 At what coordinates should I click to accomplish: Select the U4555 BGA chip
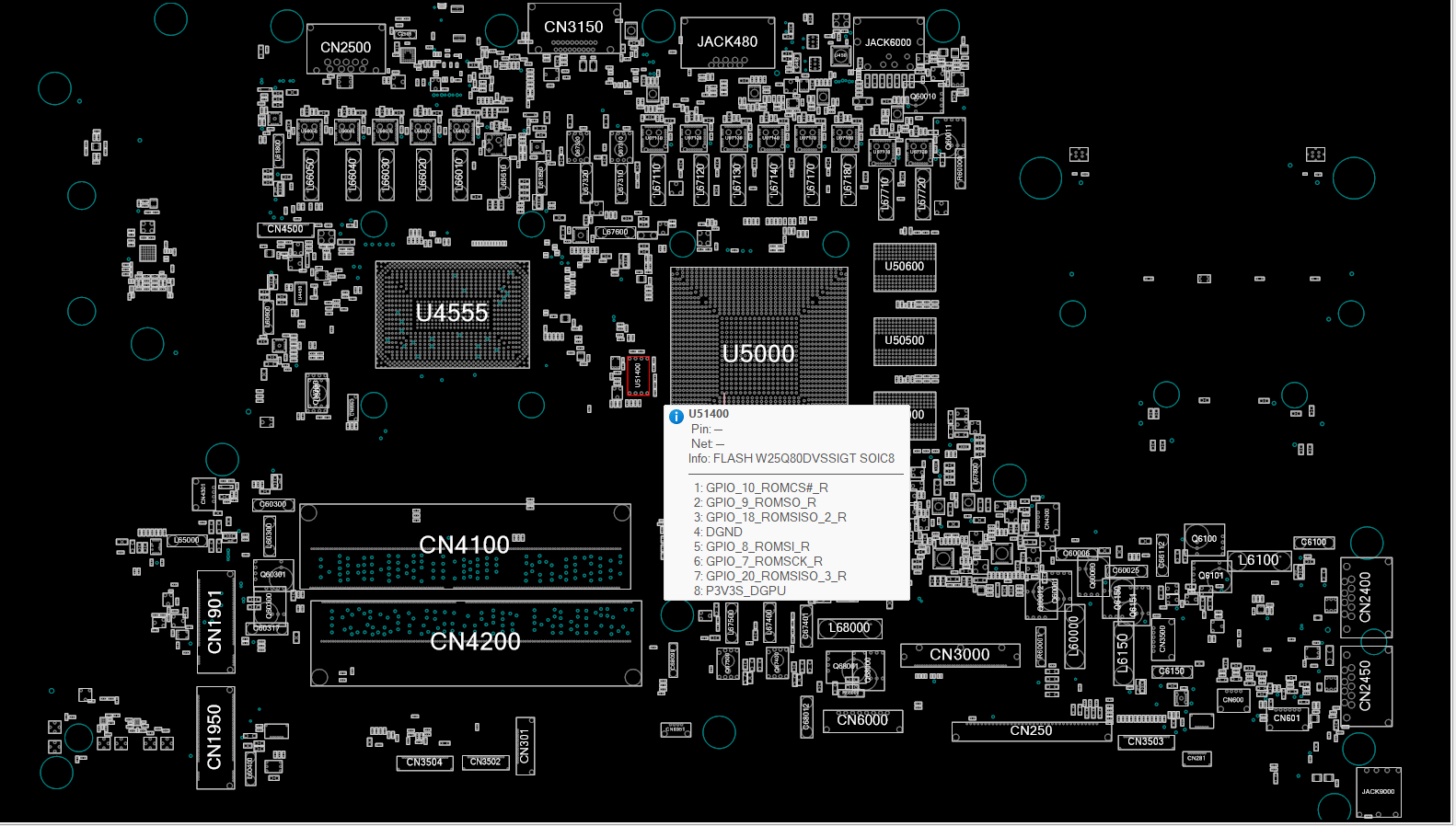click(x=453, y=314)
